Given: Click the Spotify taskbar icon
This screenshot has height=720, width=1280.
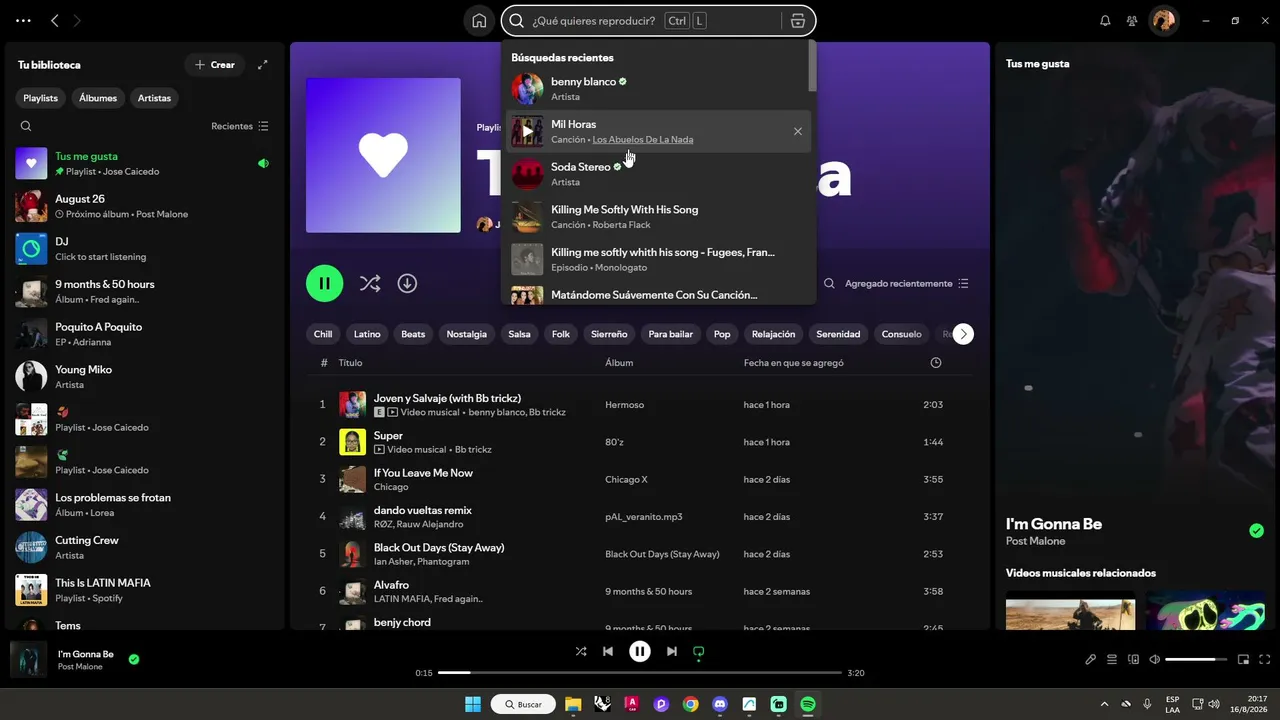Looking at the screenshot, I should (x=808, y=704).
